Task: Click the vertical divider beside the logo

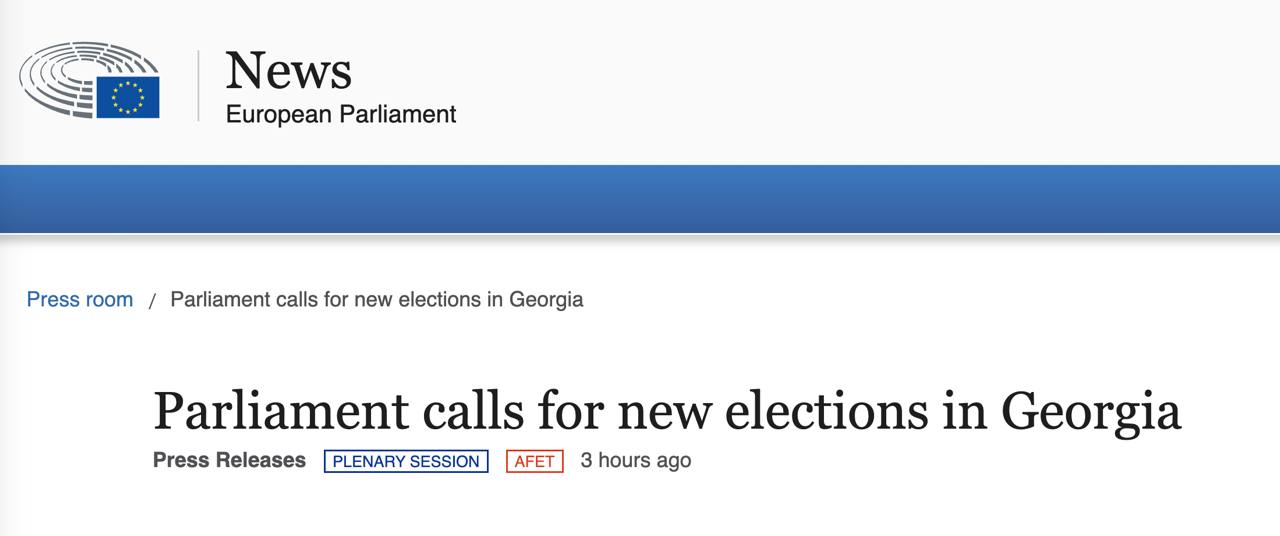Action: pos(198,86)
